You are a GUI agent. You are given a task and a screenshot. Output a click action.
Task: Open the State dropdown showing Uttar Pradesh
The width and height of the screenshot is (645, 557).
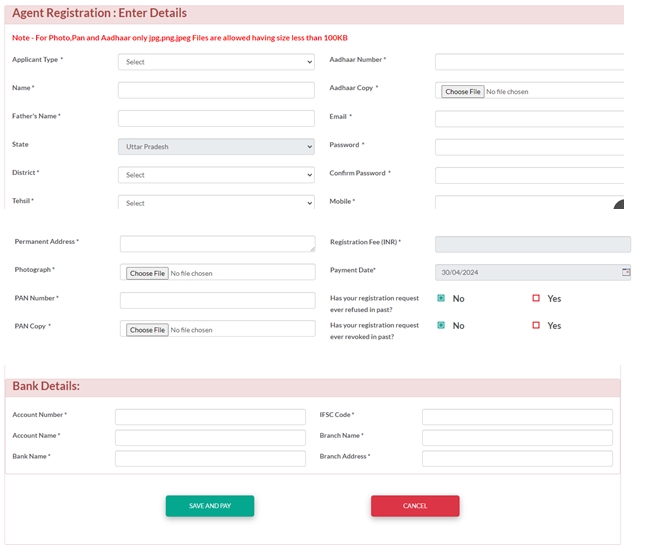click(x=216, y=146)
